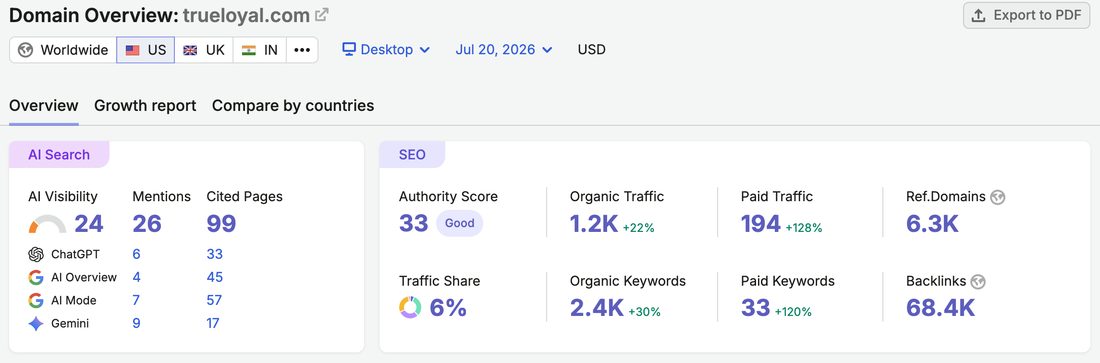The width and height of the screenshot is (1100, 363).
Task: Click the Export to PDF button
Action: [x=1026, y=15]
